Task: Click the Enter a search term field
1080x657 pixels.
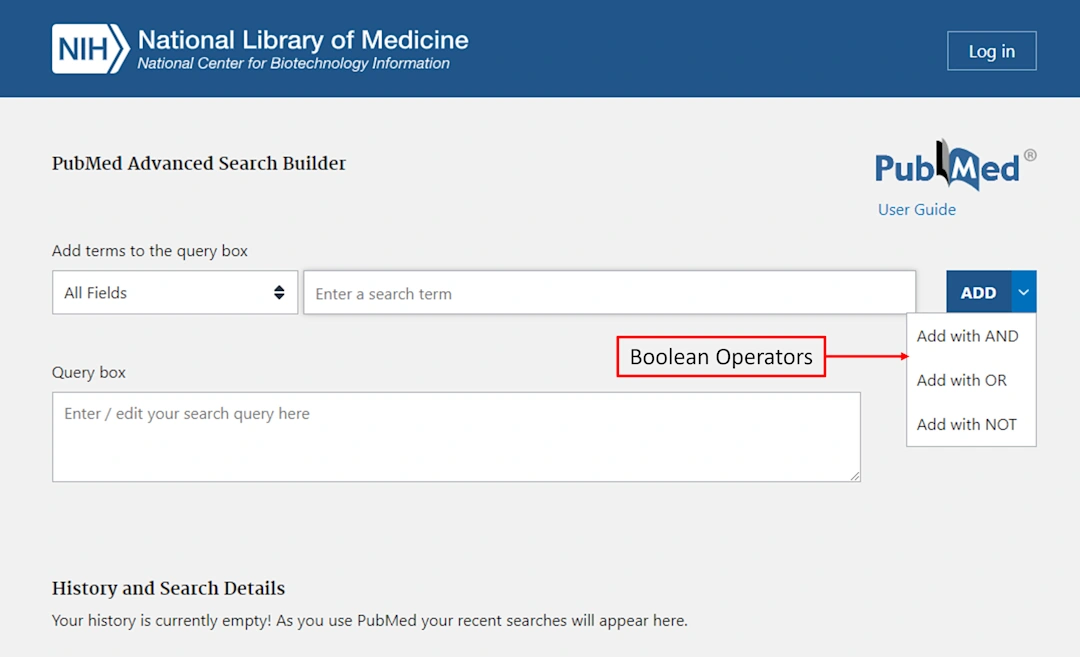Action: tap(609, 292)
